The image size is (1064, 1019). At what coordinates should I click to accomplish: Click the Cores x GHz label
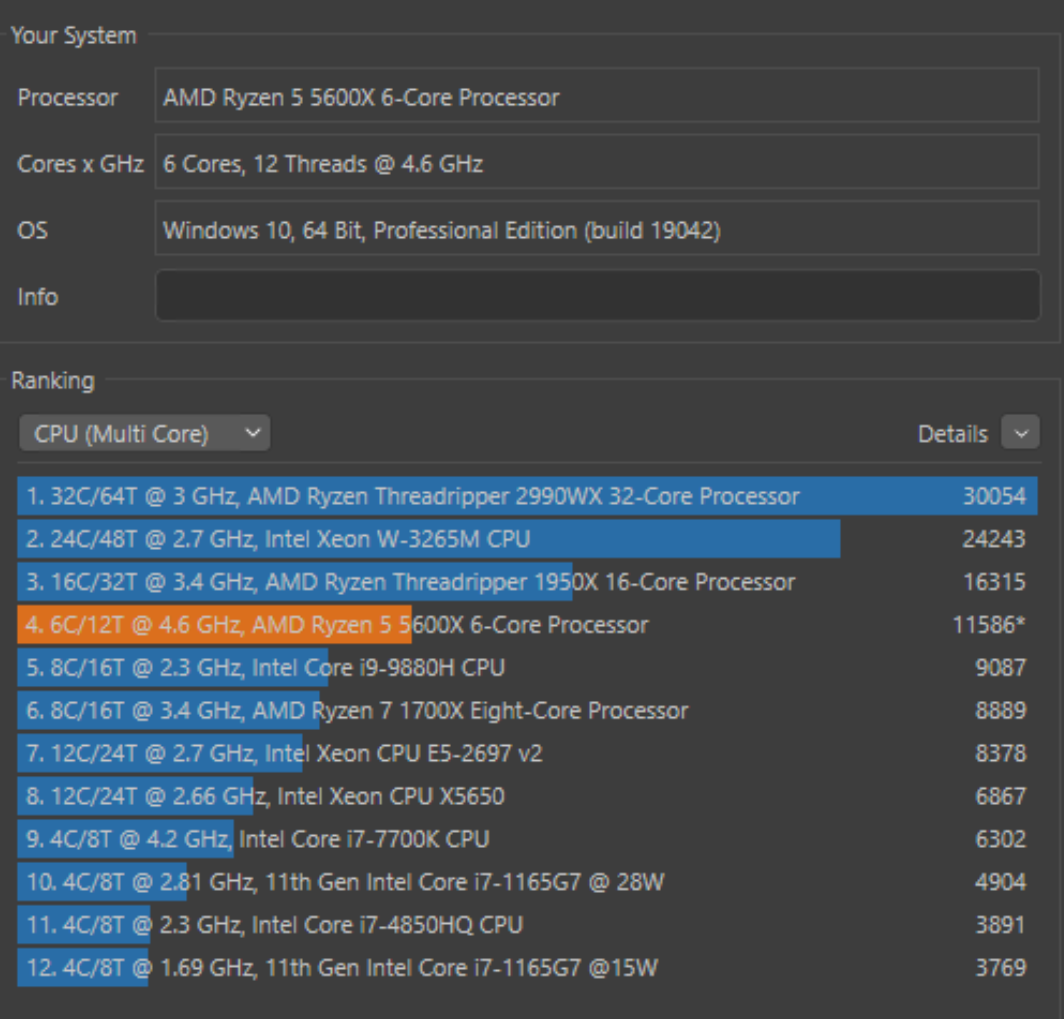[x=80, y=164]
